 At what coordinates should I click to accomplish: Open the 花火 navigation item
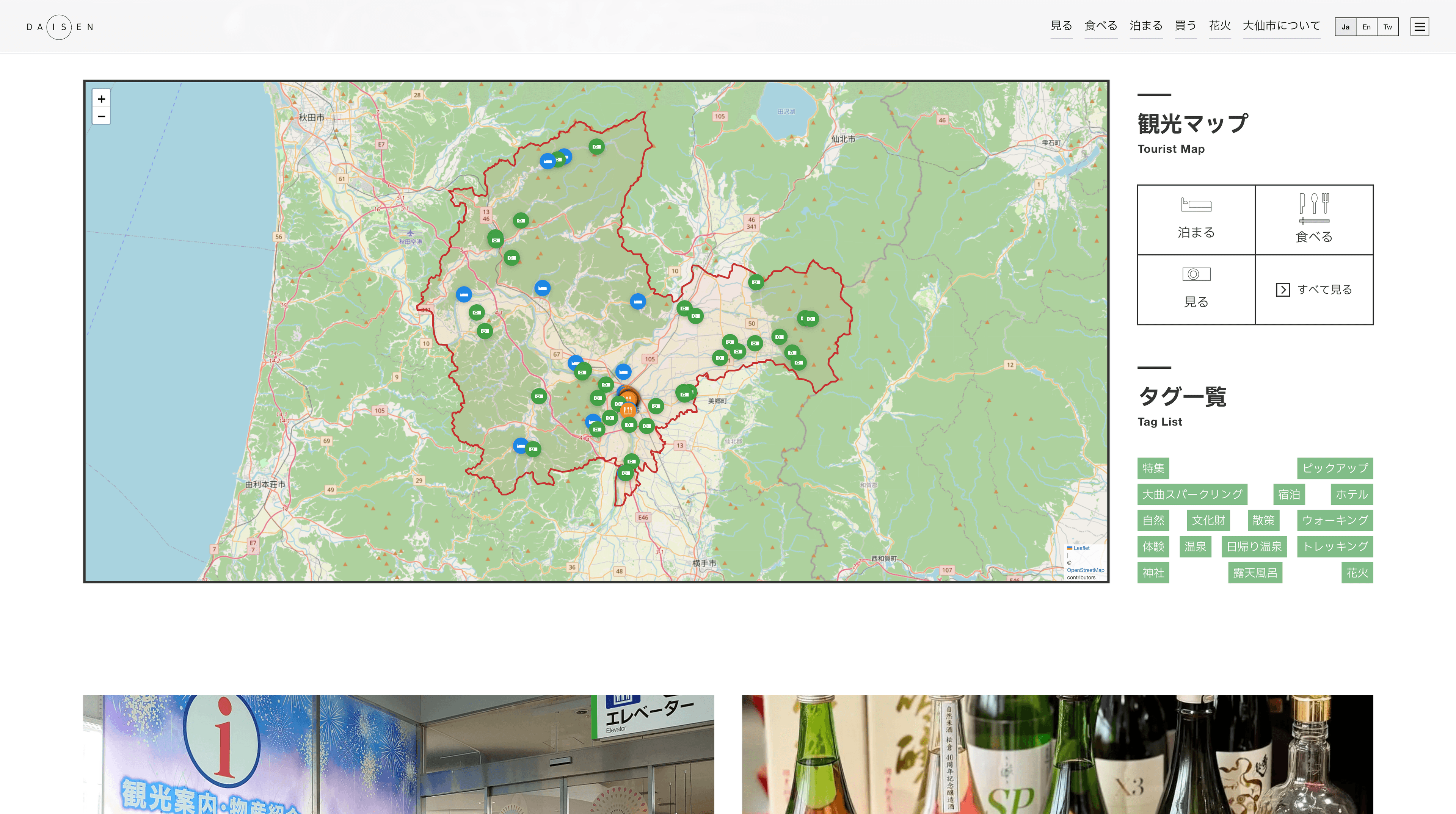click(1219, 26)
